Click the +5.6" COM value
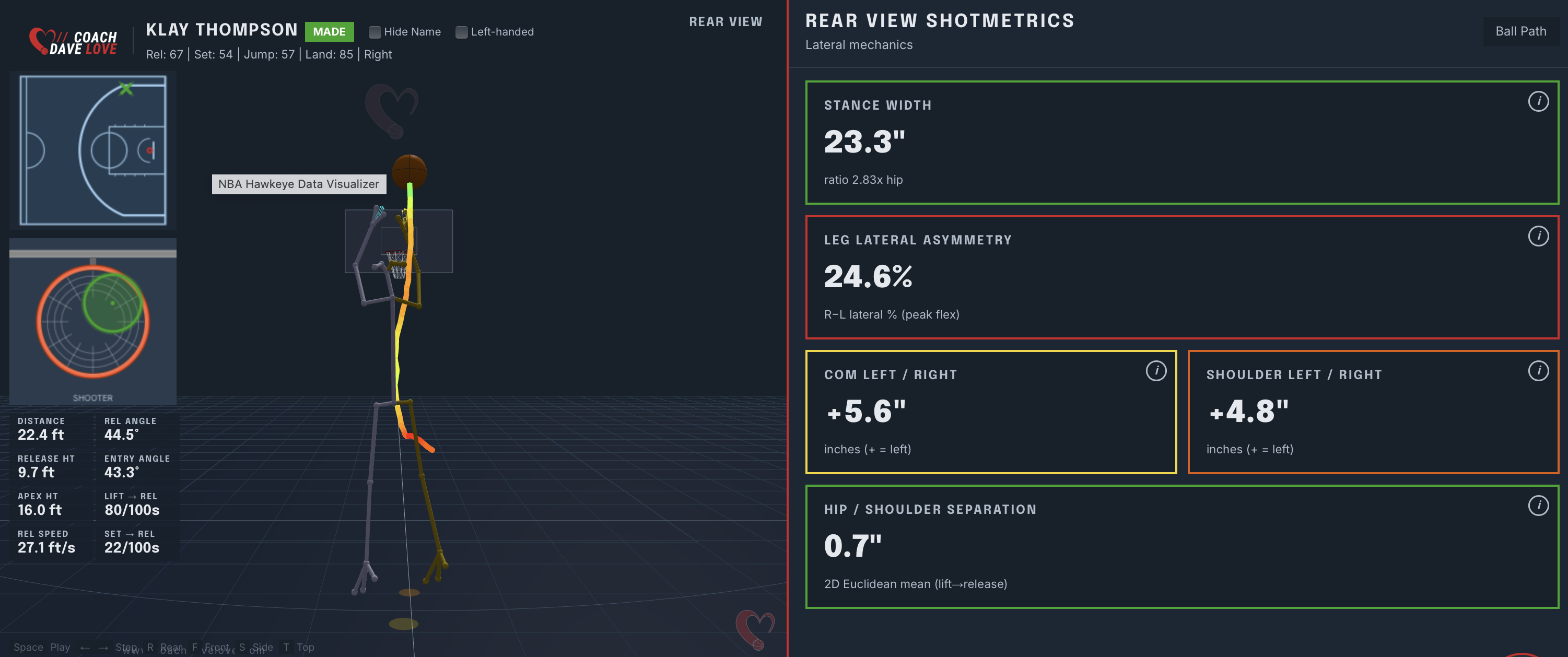Screen dimensions: 1568x657 click(x=866, y=411)
